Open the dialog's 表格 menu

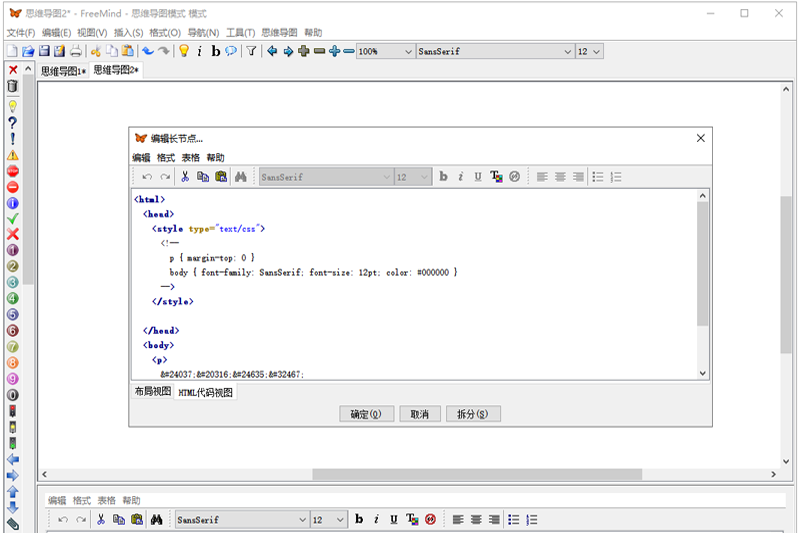[191, 158]
